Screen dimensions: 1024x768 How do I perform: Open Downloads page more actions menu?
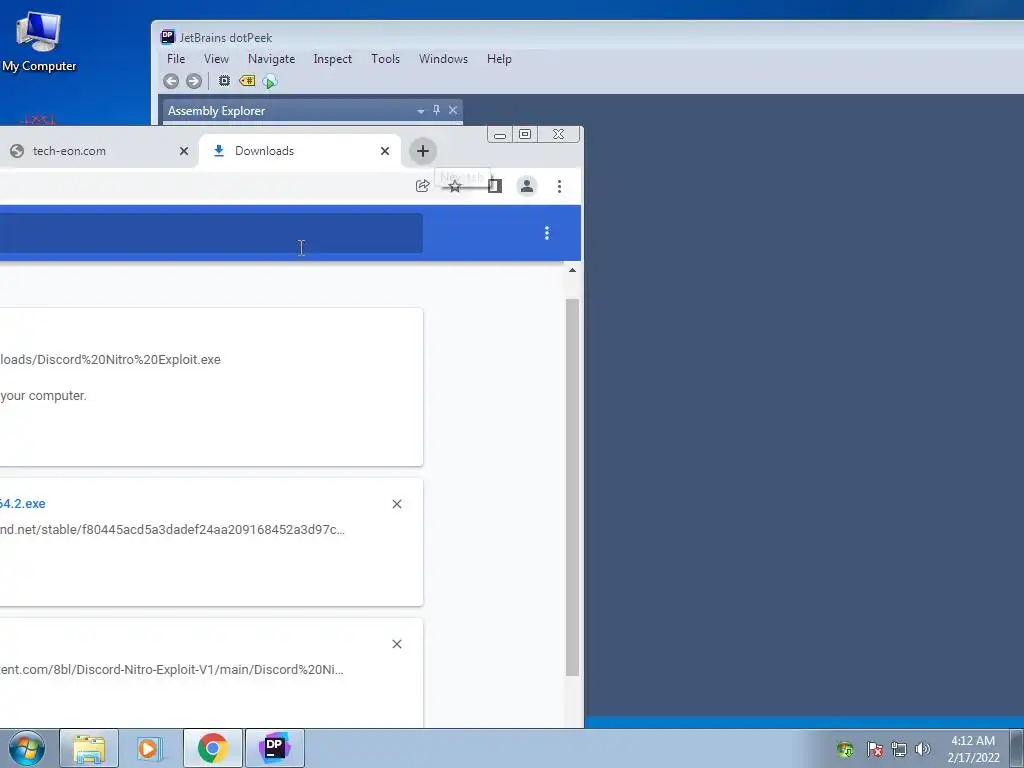547,233
